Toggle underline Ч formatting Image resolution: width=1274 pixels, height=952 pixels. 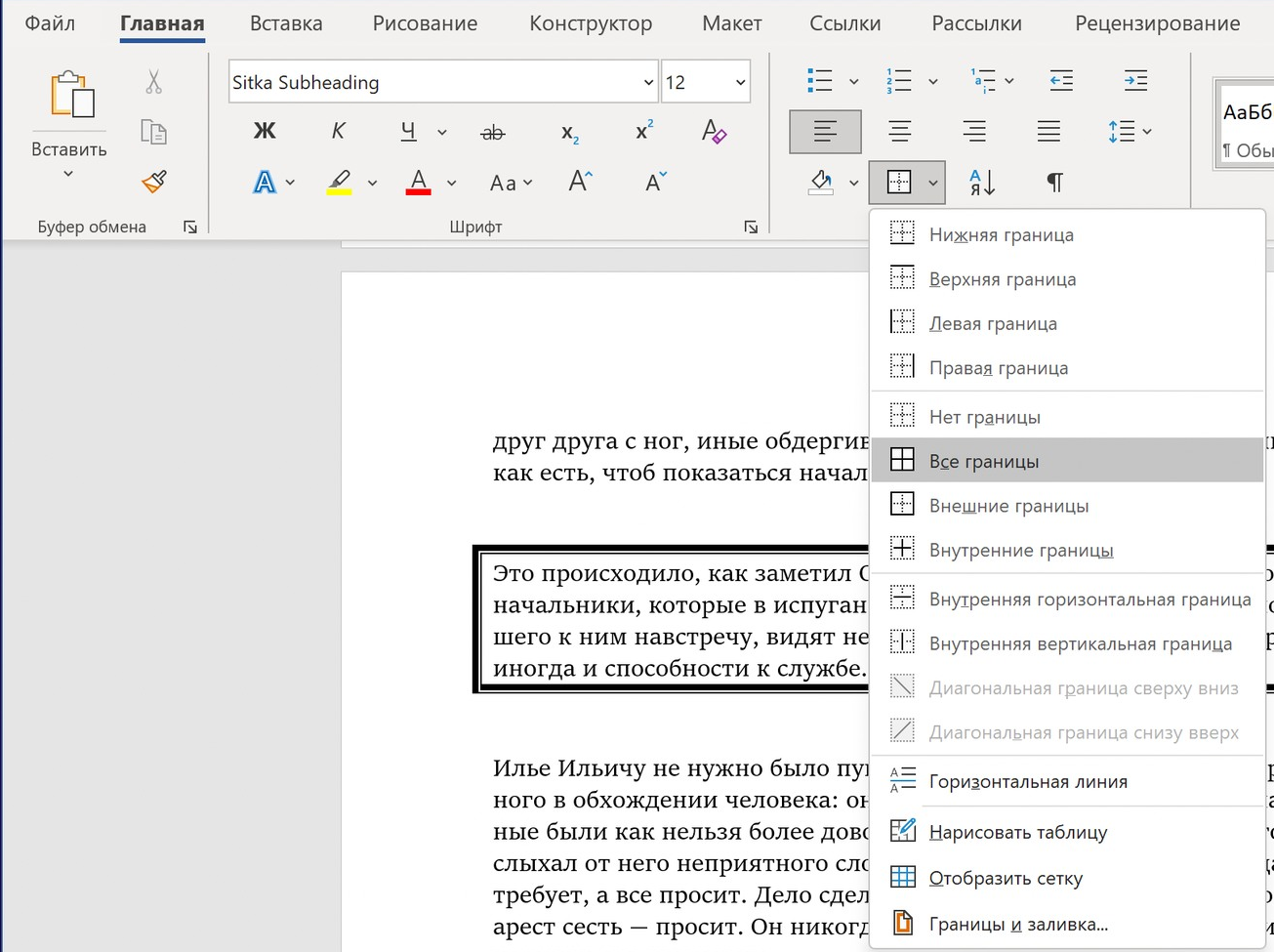(409, 131)
